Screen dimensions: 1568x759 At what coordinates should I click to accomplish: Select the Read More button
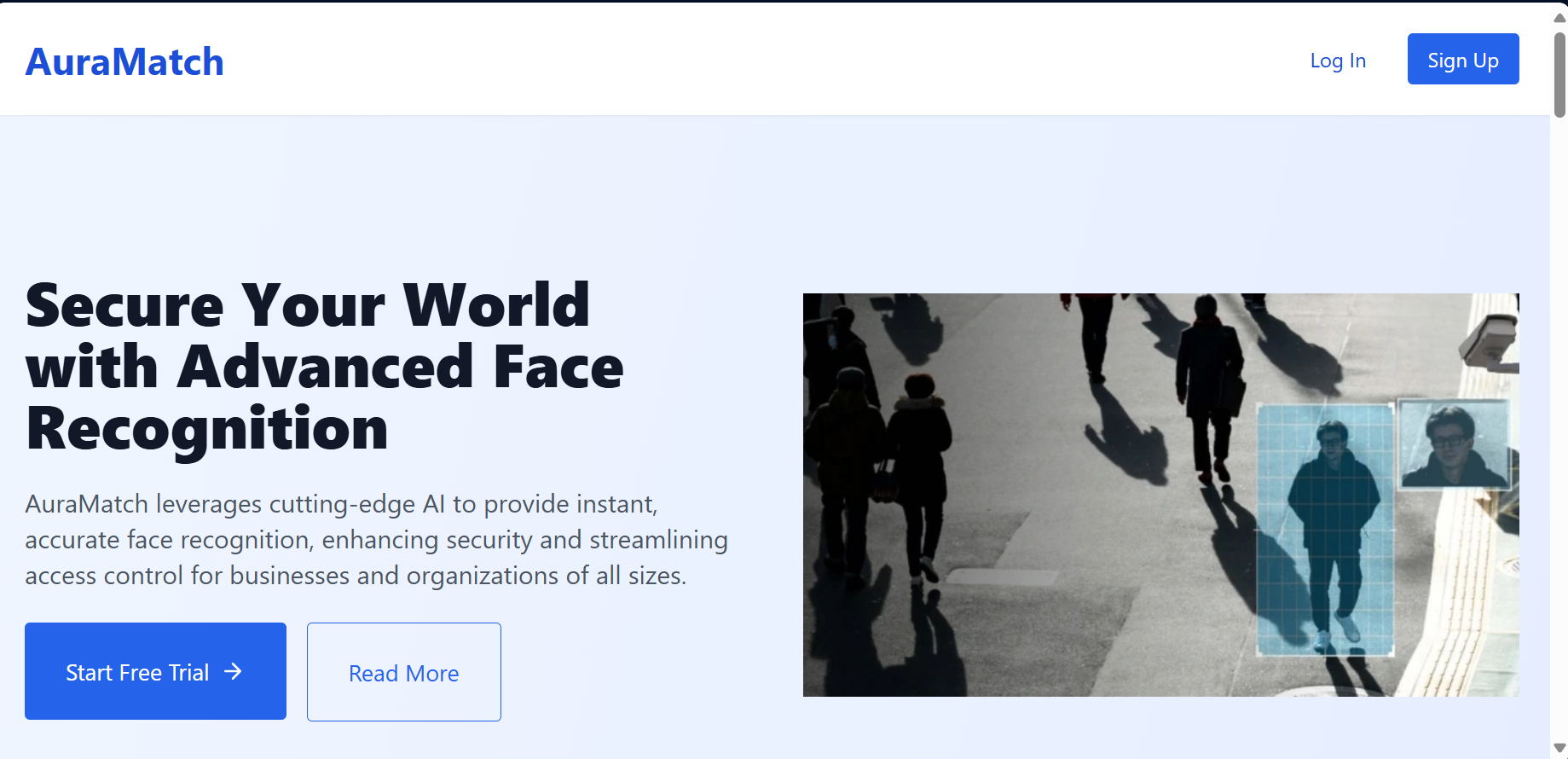(403, 672)
